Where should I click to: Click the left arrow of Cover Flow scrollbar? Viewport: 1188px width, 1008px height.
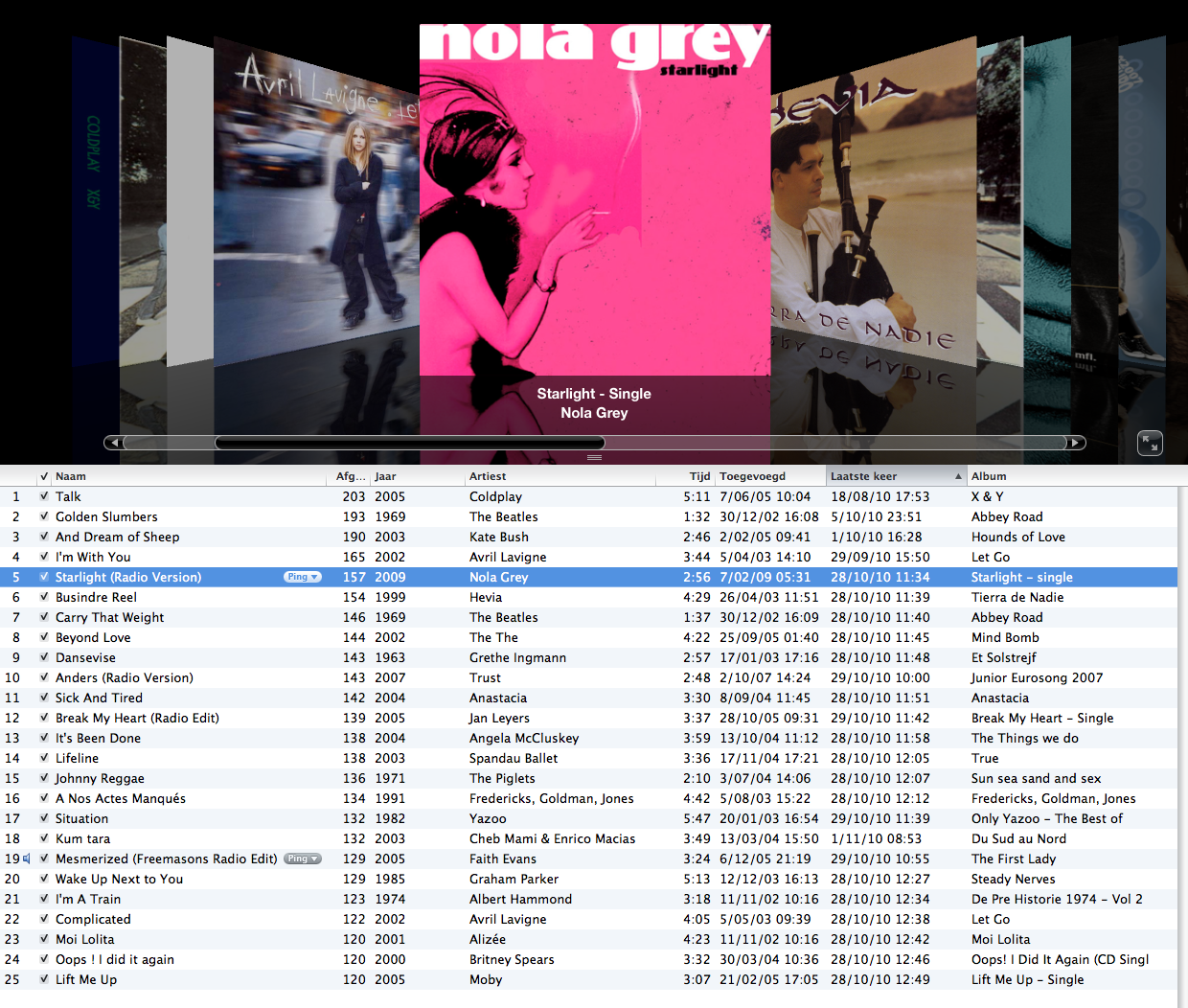114,443
